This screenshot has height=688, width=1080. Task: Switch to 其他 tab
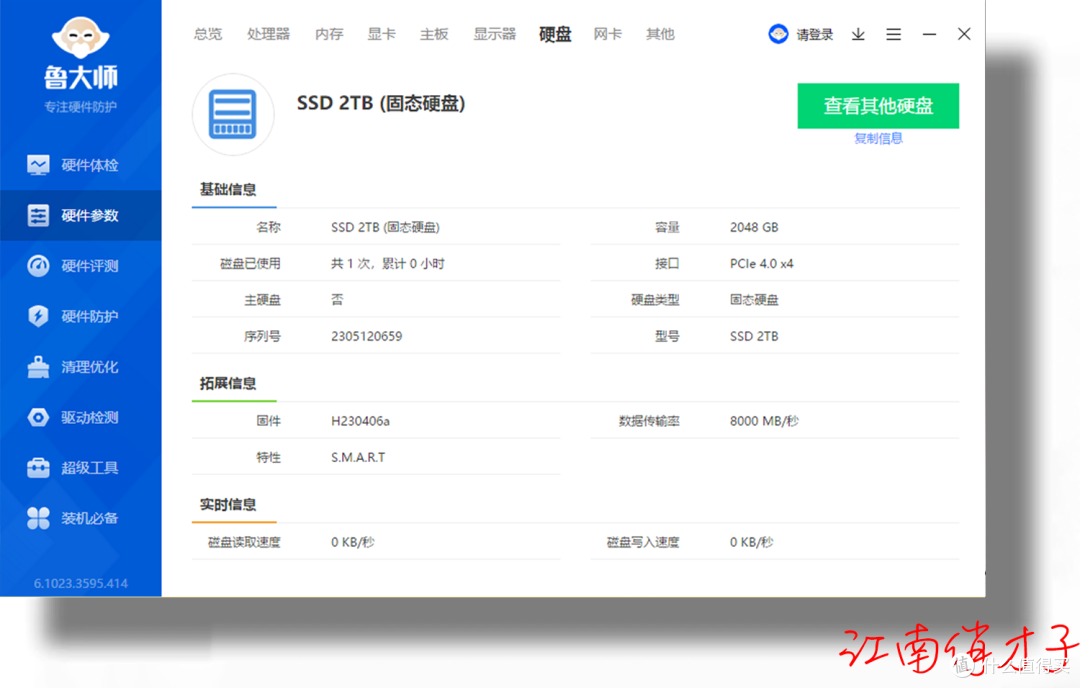(x=661, y=34)
